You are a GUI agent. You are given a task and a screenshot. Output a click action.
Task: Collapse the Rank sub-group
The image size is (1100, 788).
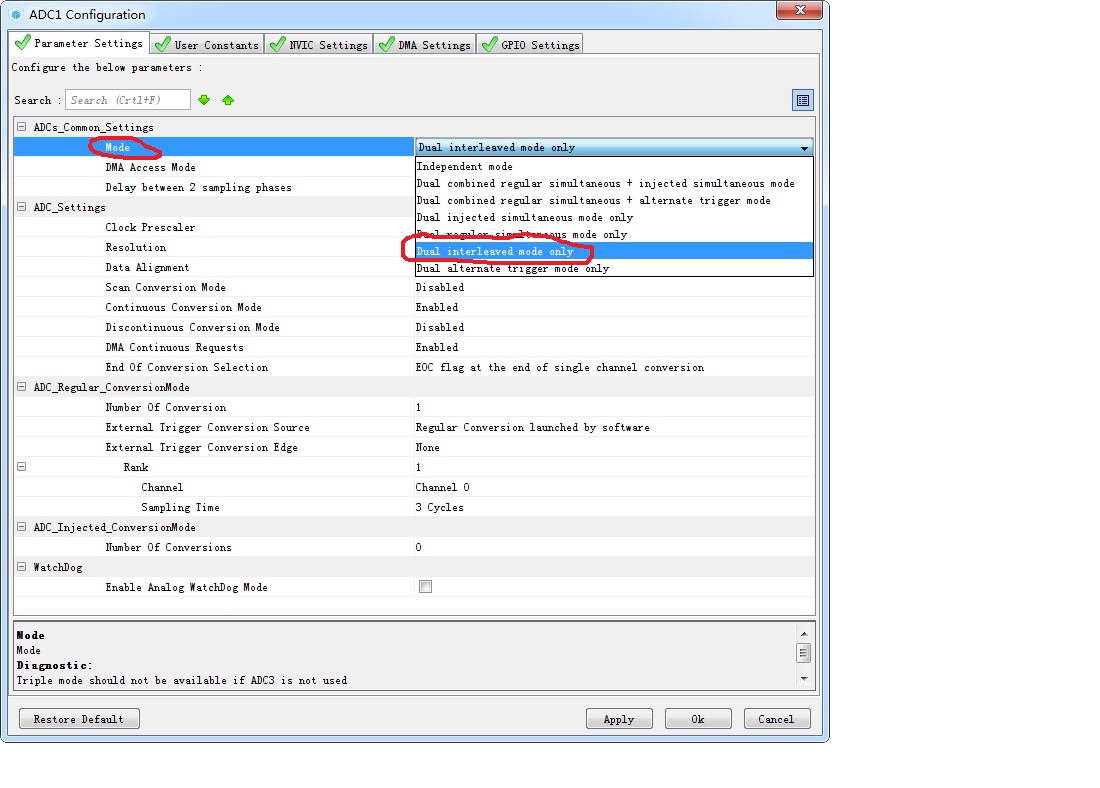click(22, 467)
